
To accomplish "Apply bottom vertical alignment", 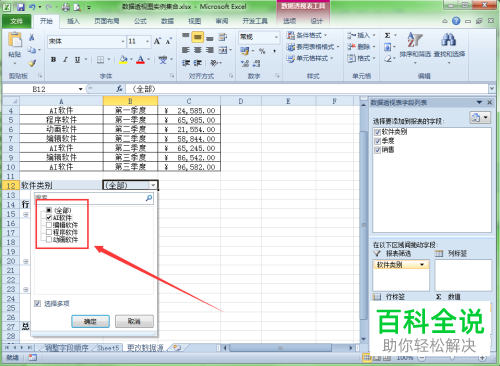I will click(210, 37).
